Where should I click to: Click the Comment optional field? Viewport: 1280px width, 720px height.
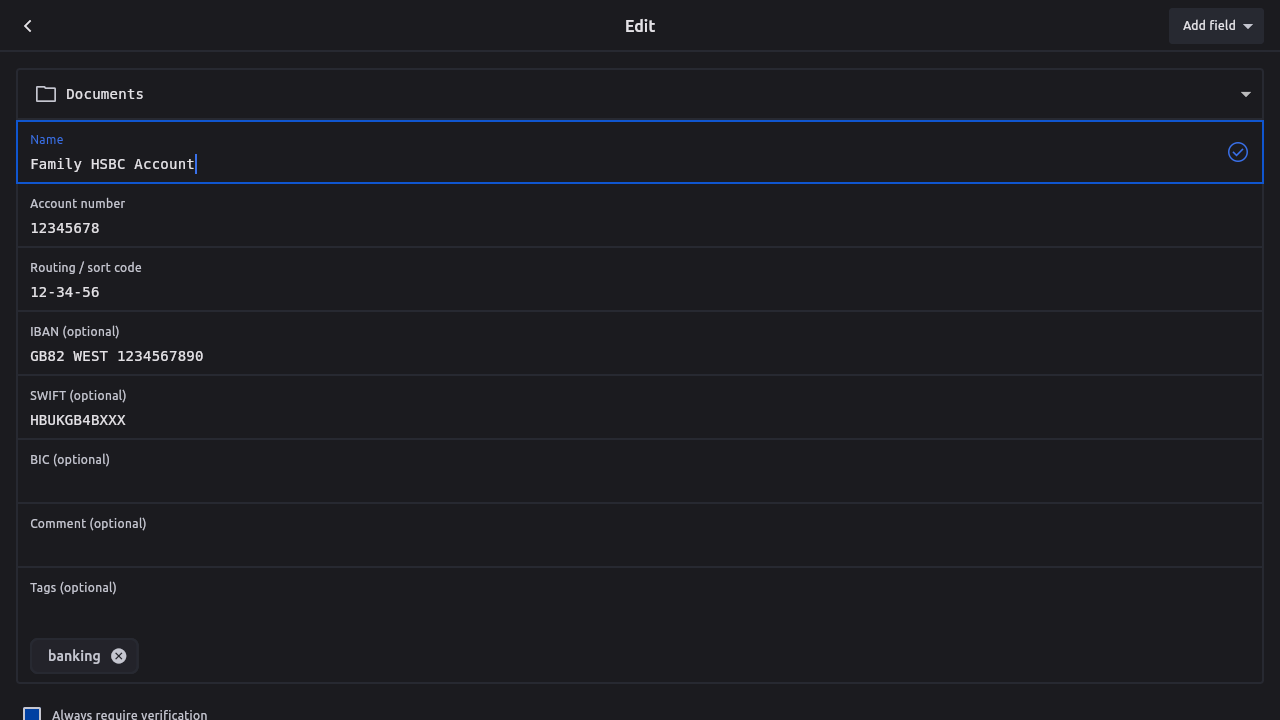pyautogui.click(x=640, y=546)
